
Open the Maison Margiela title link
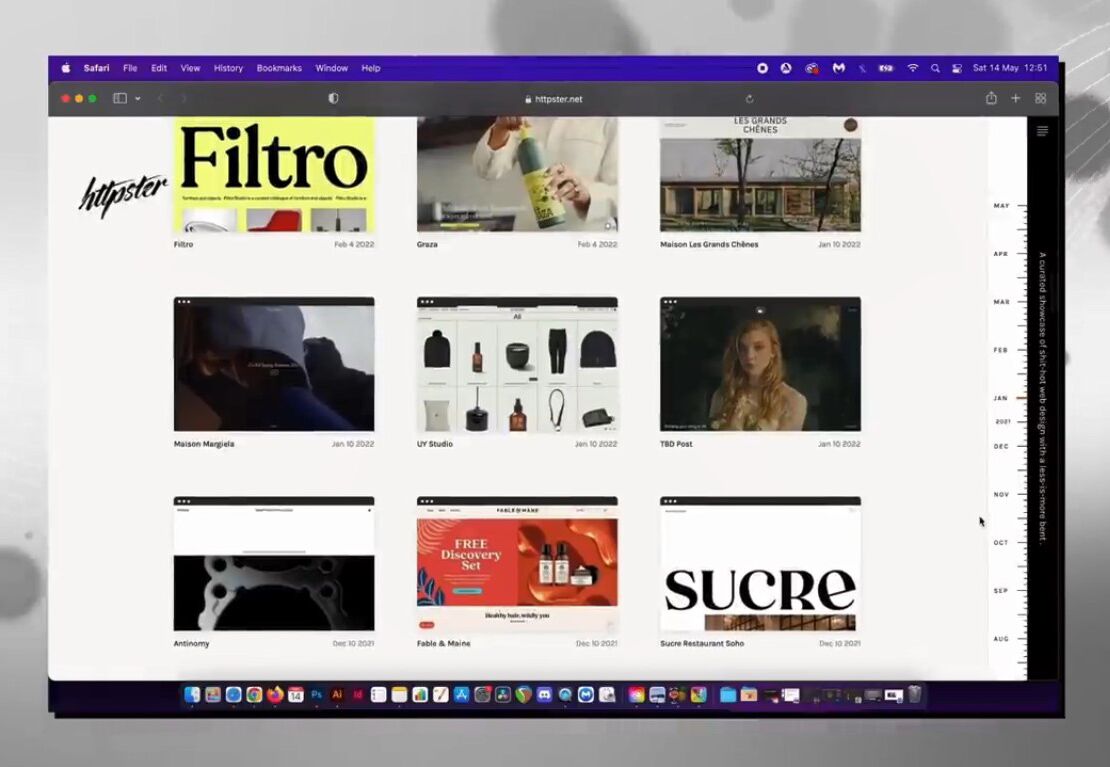204,444
